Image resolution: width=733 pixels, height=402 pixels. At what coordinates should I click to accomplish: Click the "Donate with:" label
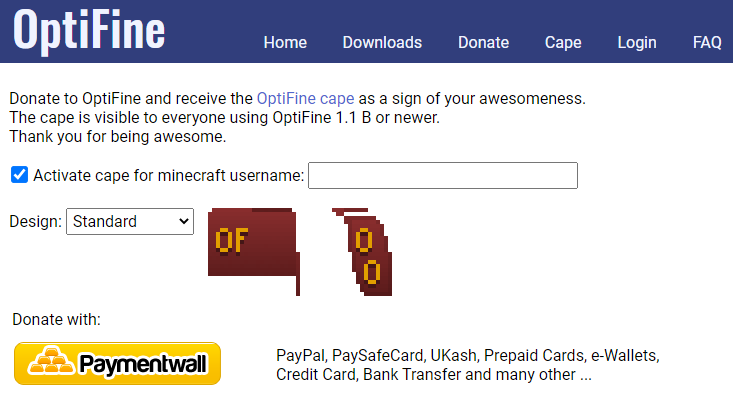(x=57, y=319)
